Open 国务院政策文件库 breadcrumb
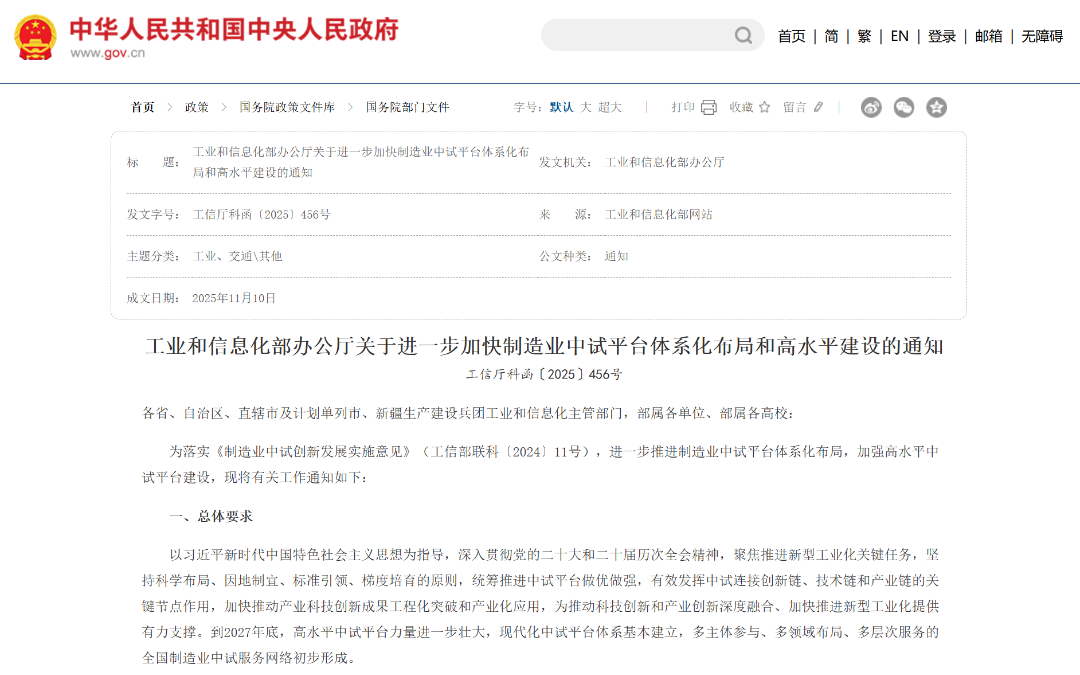1080x675 pixels. click(287, 107)
